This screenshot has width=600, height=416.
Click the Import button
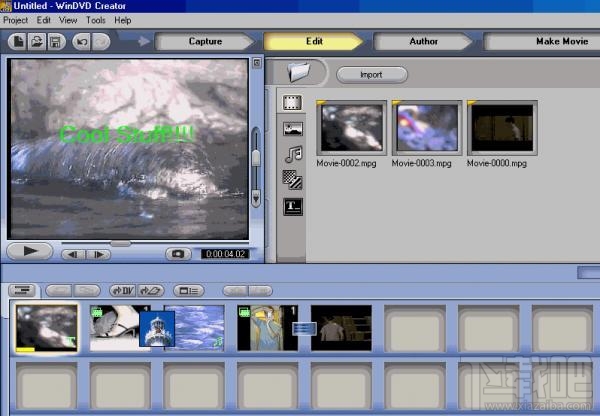(x=371, y=75)
